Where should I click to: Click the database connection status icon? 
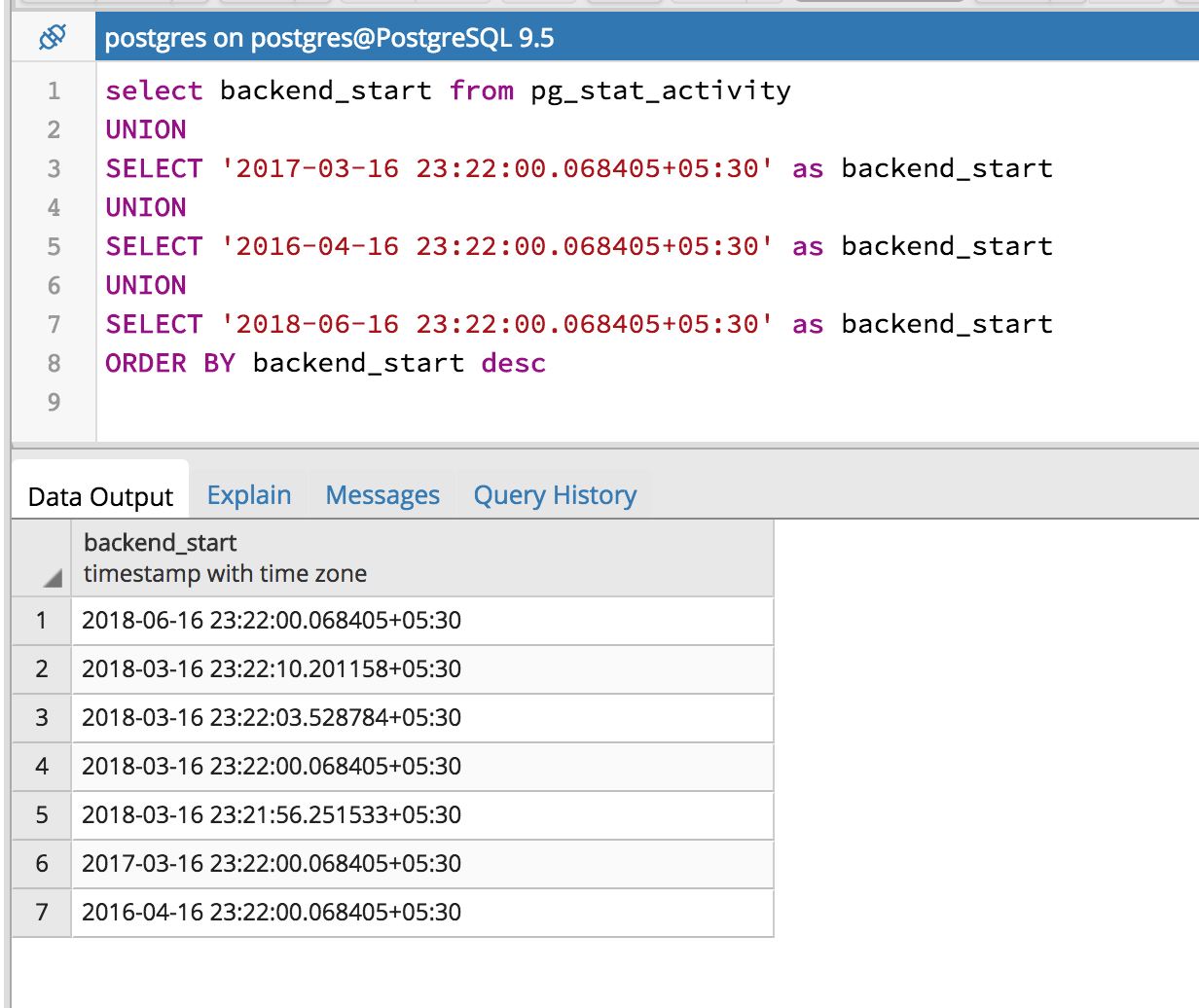(x=52, y=38)
